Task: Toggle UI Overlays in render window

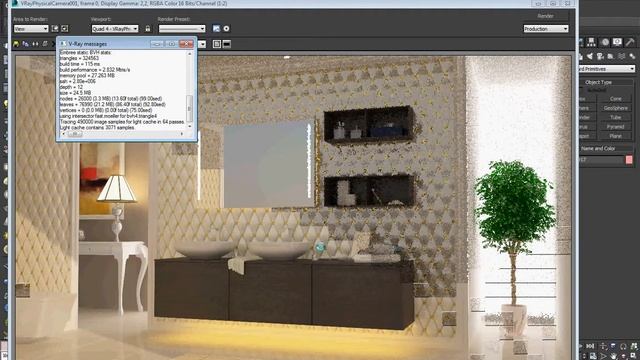Action: pos(217,44)
